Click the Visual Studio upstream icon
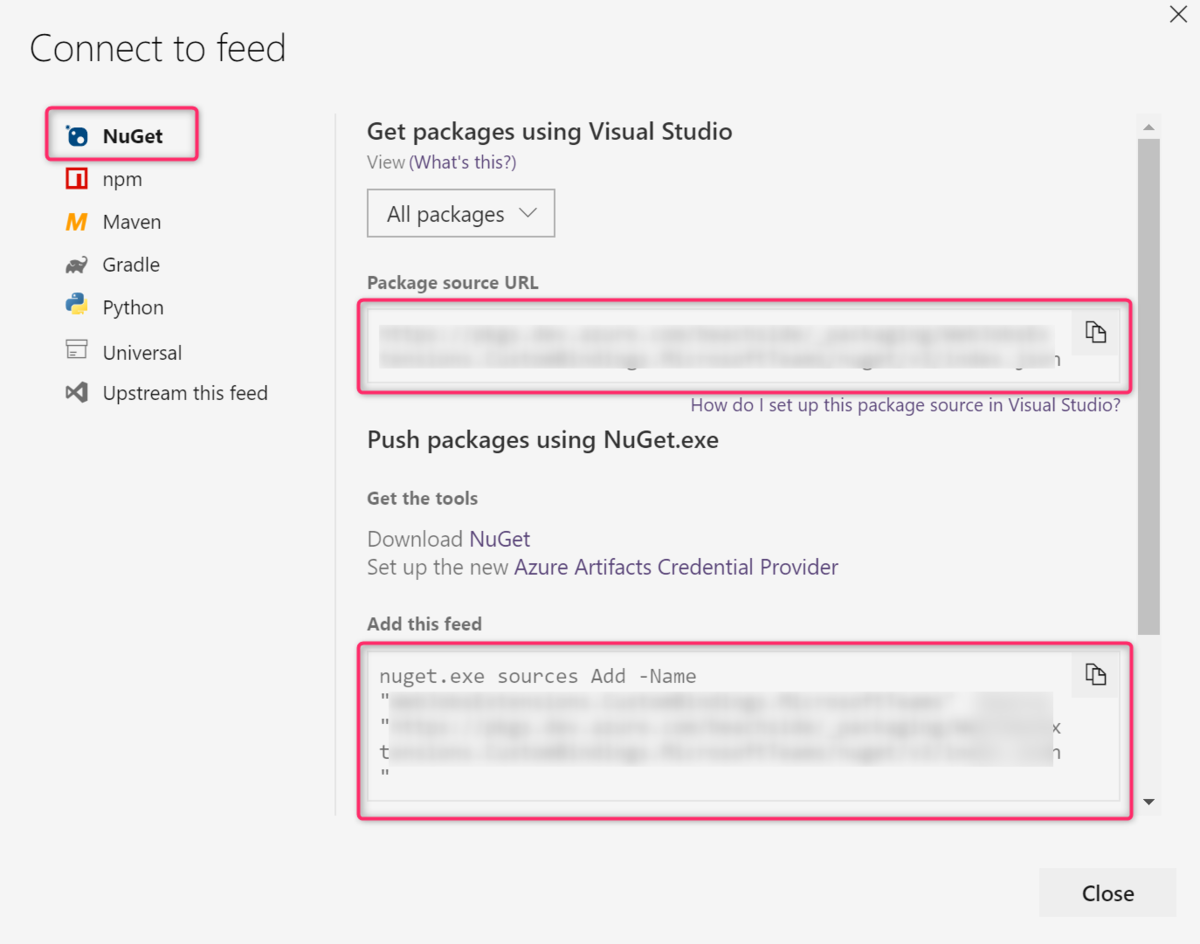 pyautogui.click(x=77, y=393)
